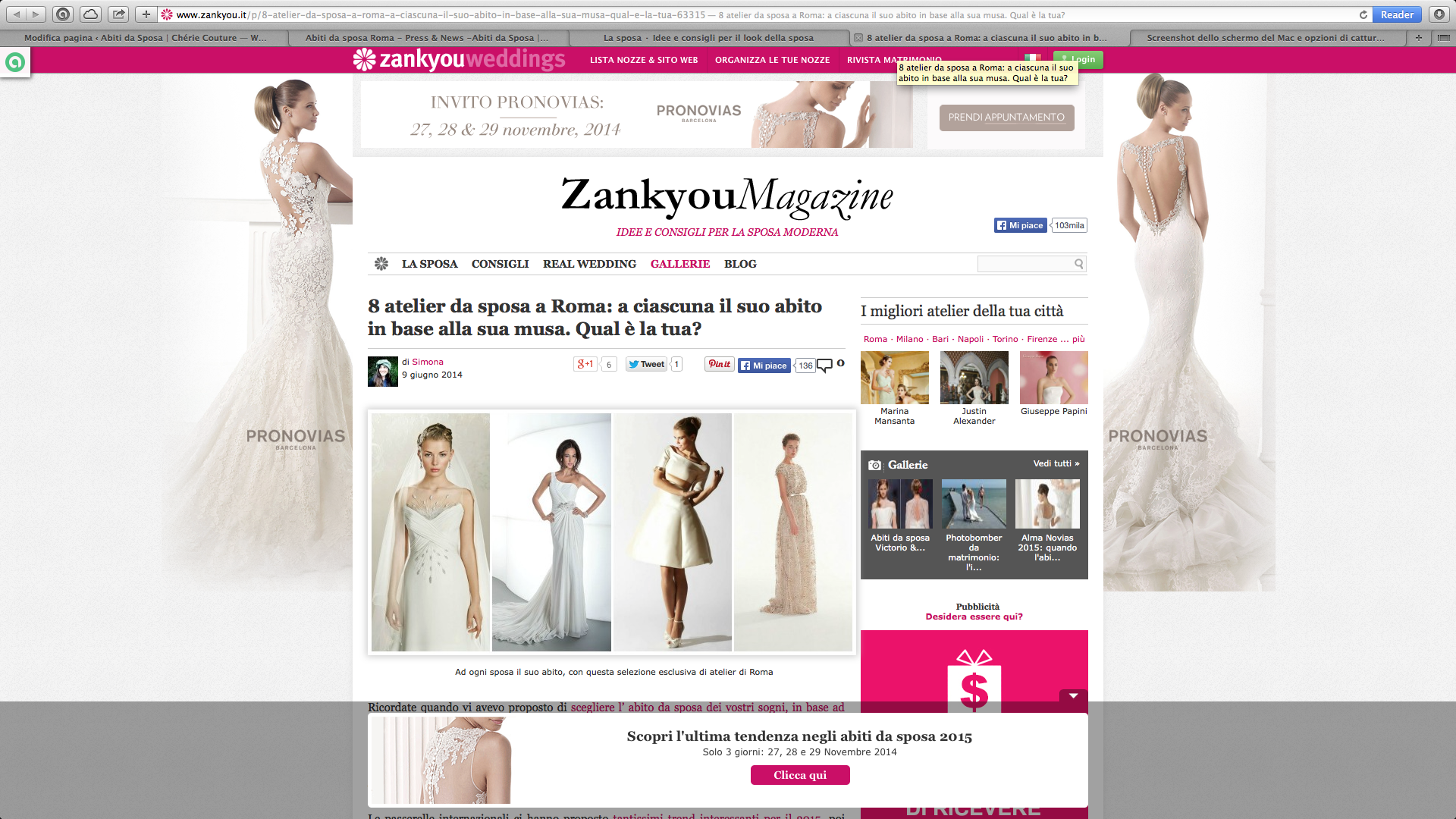Click the Torino city link
This screenshot has height=819, width=1456.
1006,339
